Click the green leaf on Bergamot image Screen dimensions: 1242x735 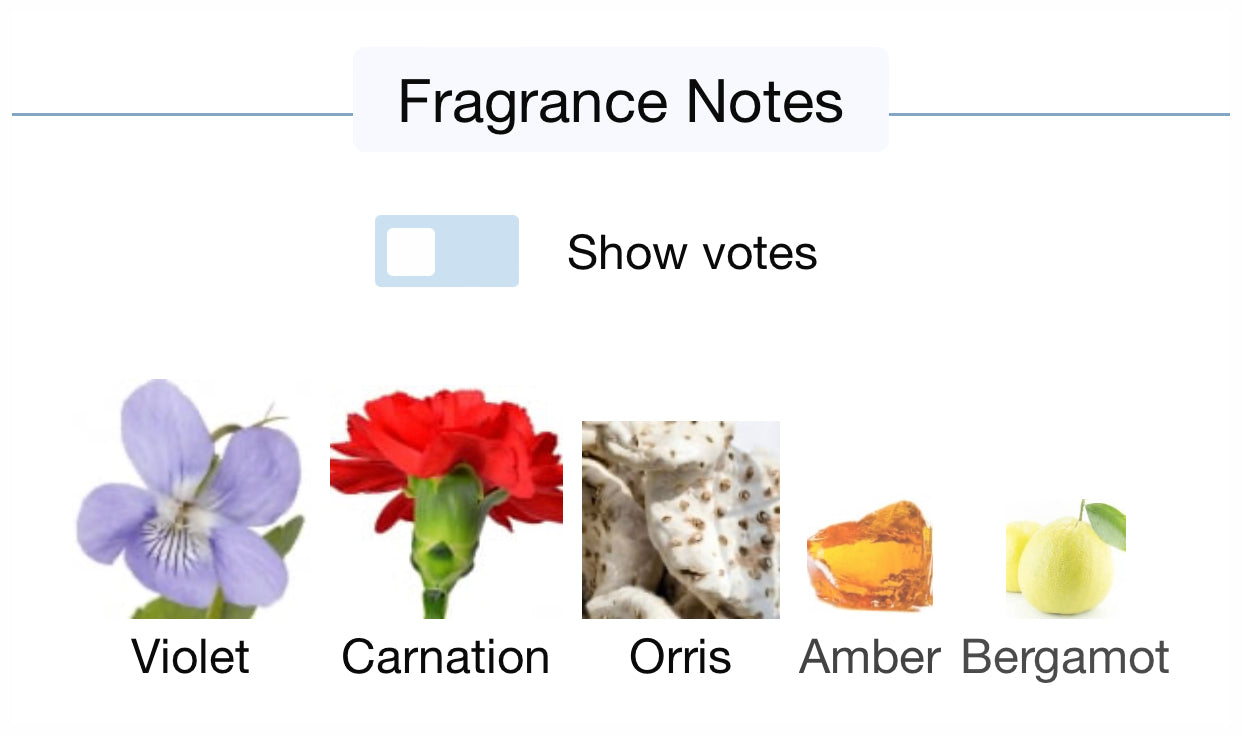pyautogui.click(x=1105, y=524)
